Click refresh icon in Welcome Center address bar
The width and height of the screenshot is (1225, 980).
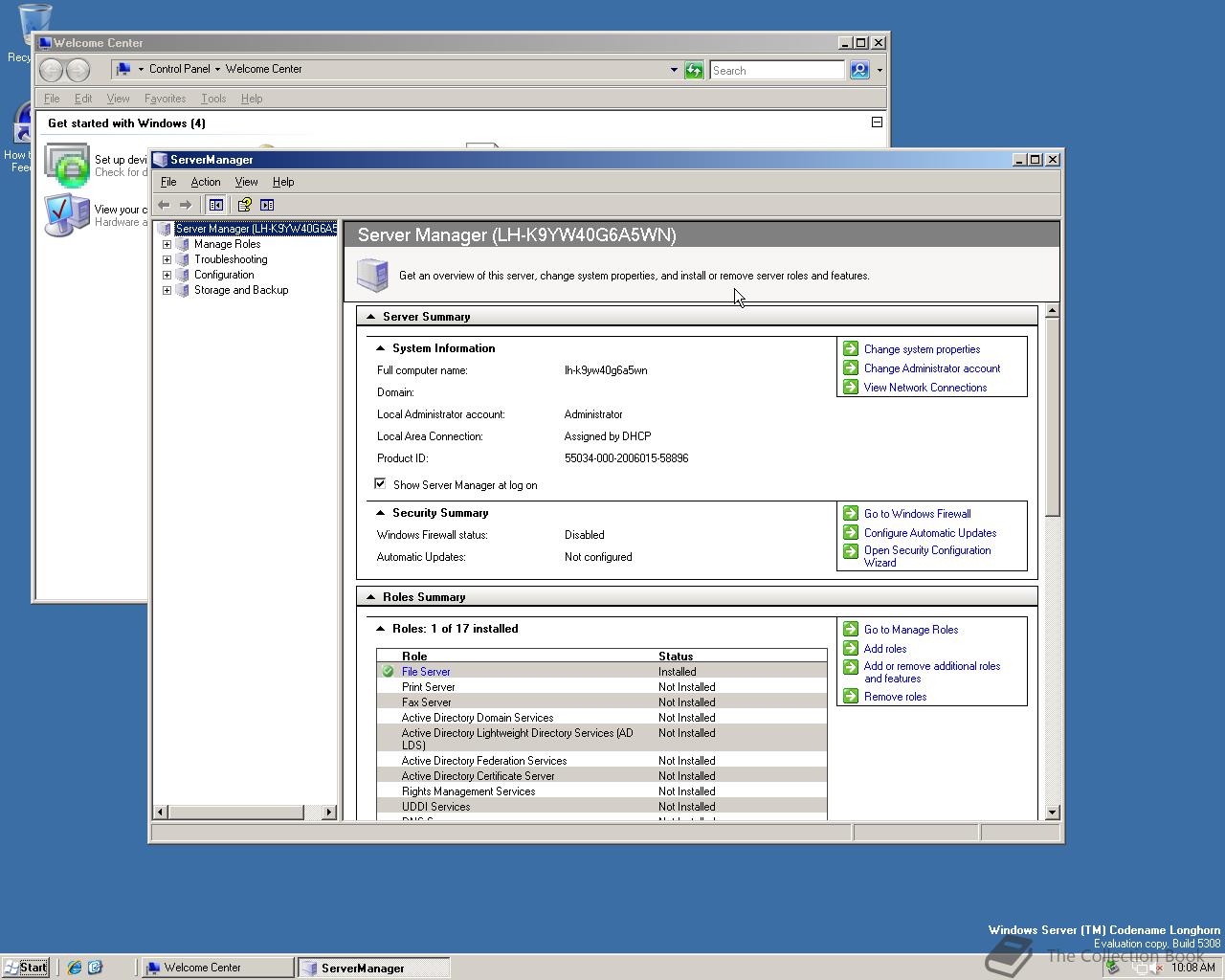point(694,70)
